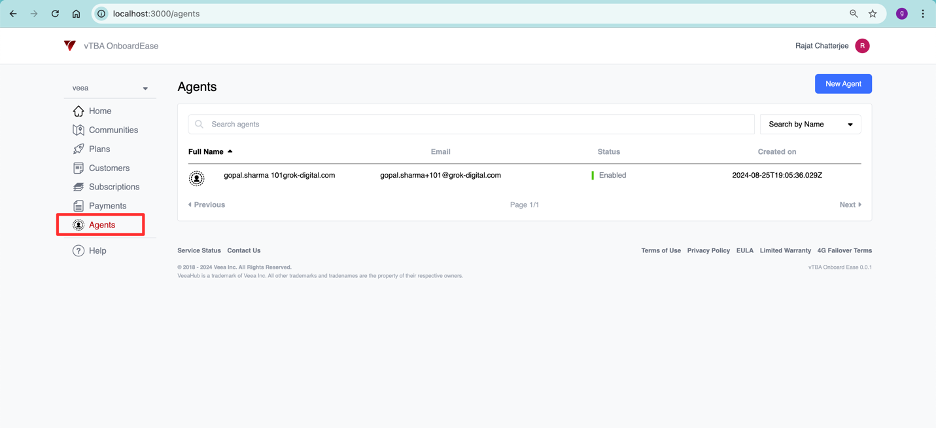Open Communities in the sidebar
This screenshot has width=936, height=428.
tap(113, 130)
